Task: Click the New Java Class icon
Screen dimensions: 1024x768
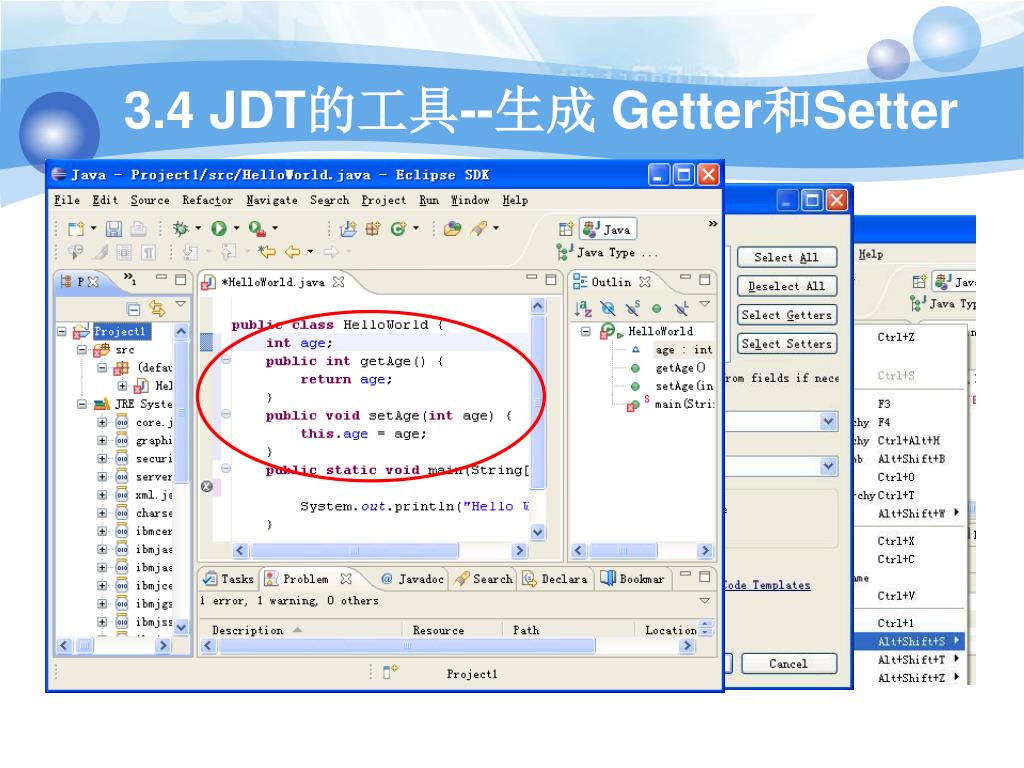Action: (398, 229)
